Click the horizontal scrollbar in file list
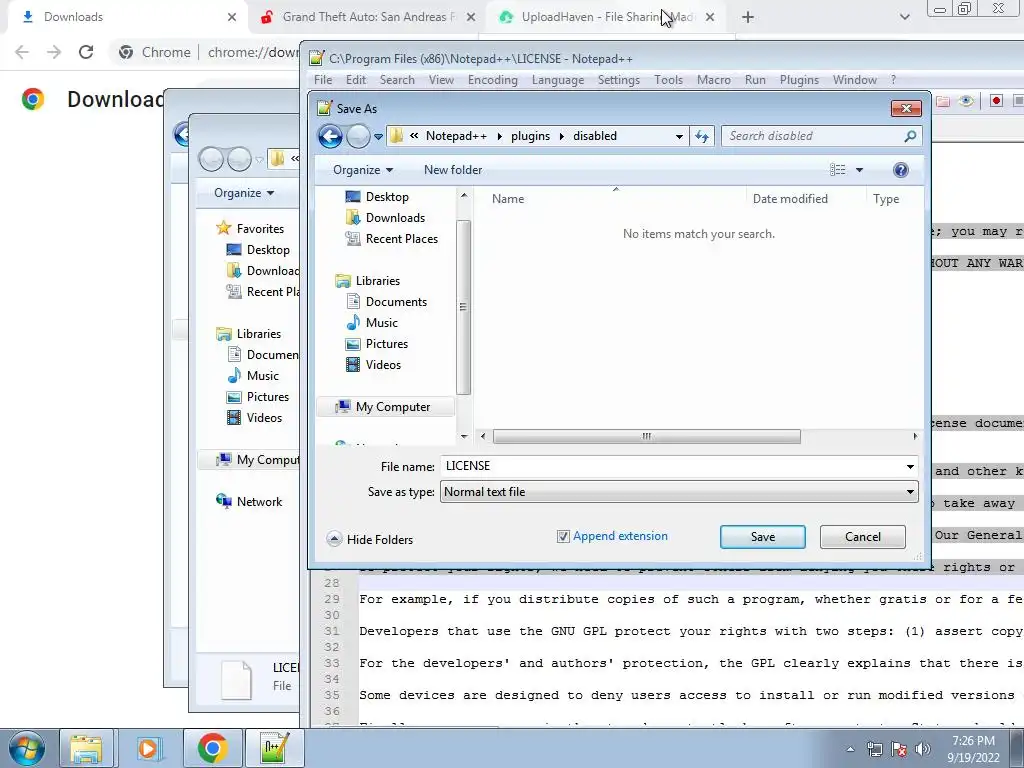The height and width of the screenshot is (768, 1024). click(647, 436)
